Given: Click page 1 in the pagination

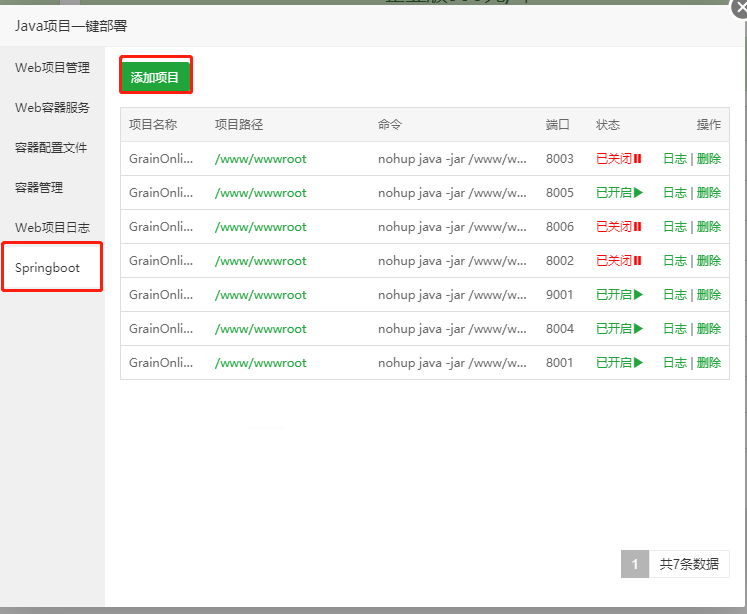Looking at the screenshot, I should click(634, 564).
